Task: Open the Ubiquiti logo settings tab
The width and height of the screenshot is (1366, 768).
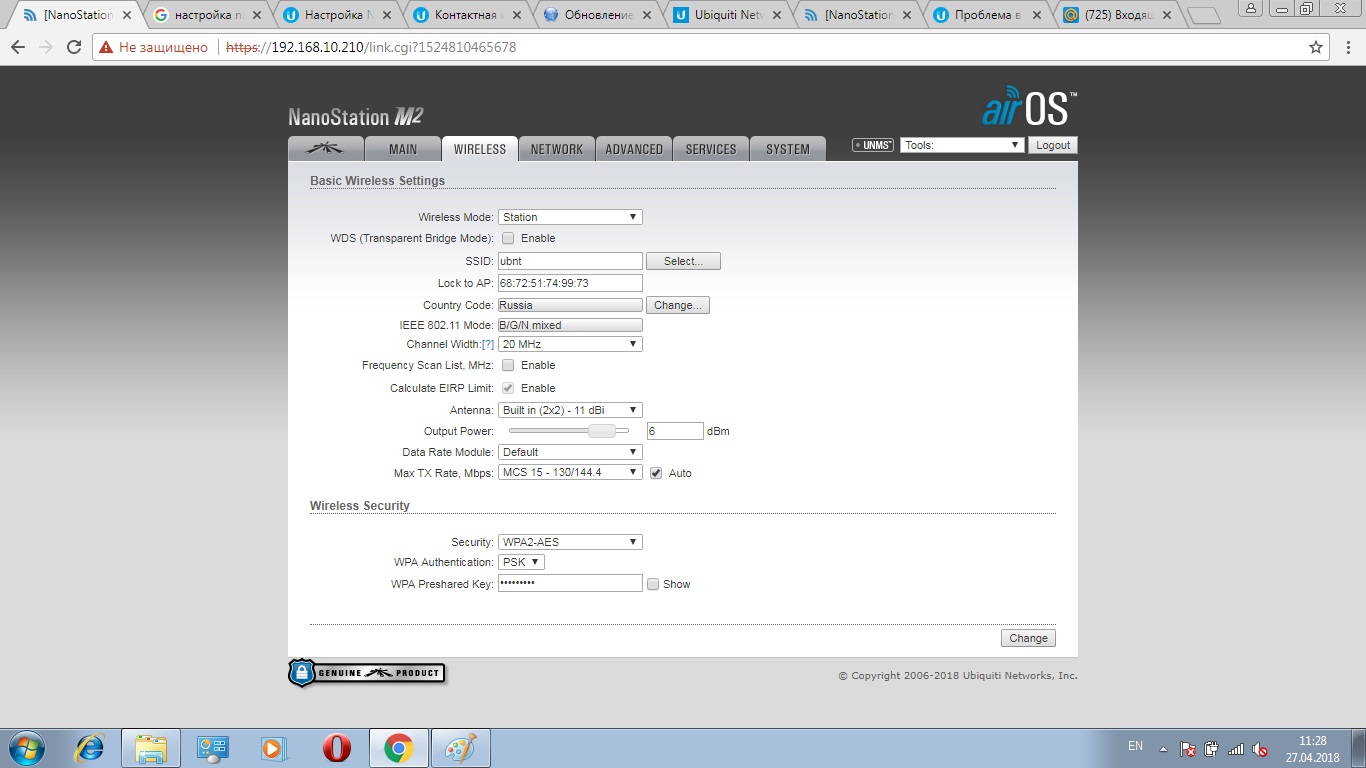Action: click(x=325, y=148)
